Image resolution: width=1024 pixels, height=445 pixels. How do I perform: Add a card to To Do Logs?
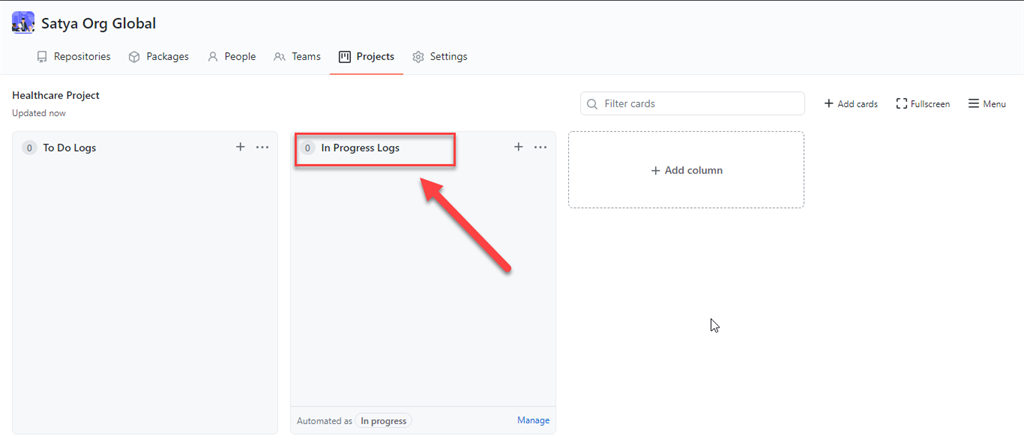tap(240, 147)
